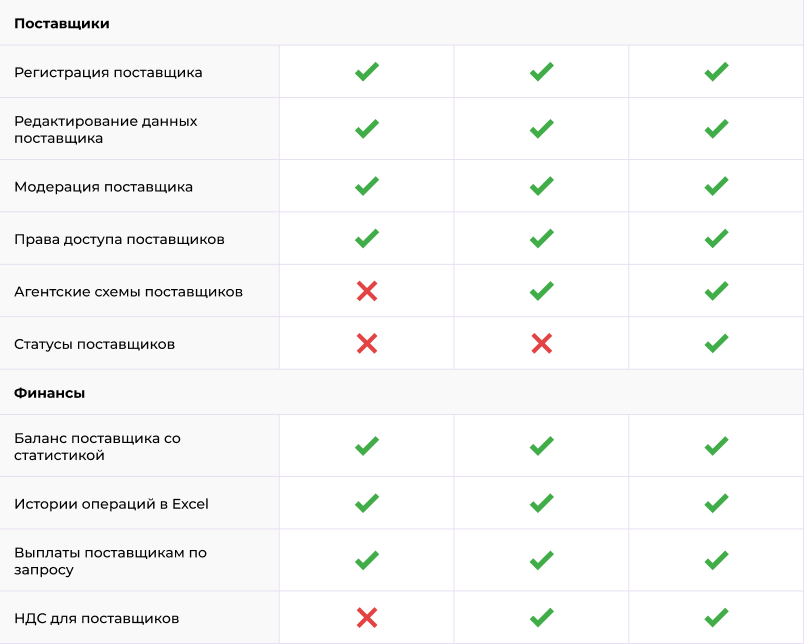804x644 pixels.
Task: Click the Модерация поставщика row label
Action: [x=103, y=186]
